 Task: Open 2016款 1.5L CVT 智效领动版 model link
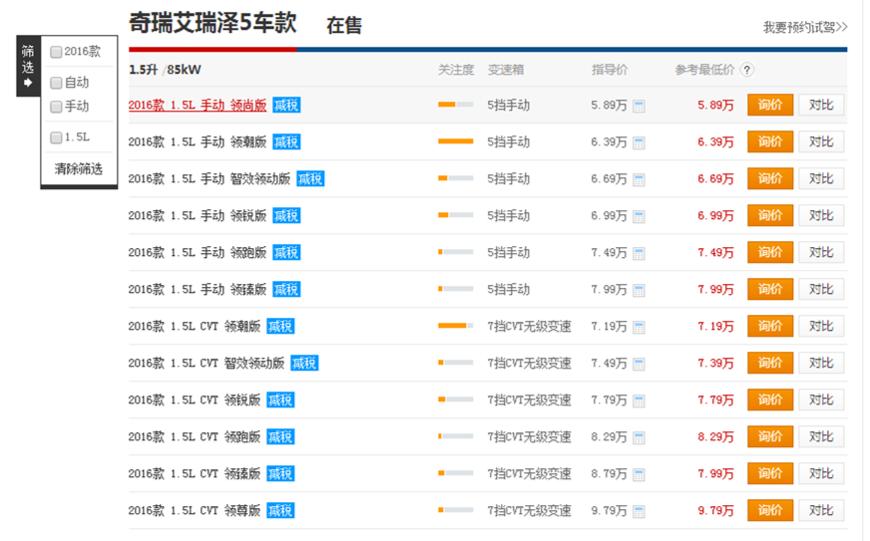(x=206, y=363)
